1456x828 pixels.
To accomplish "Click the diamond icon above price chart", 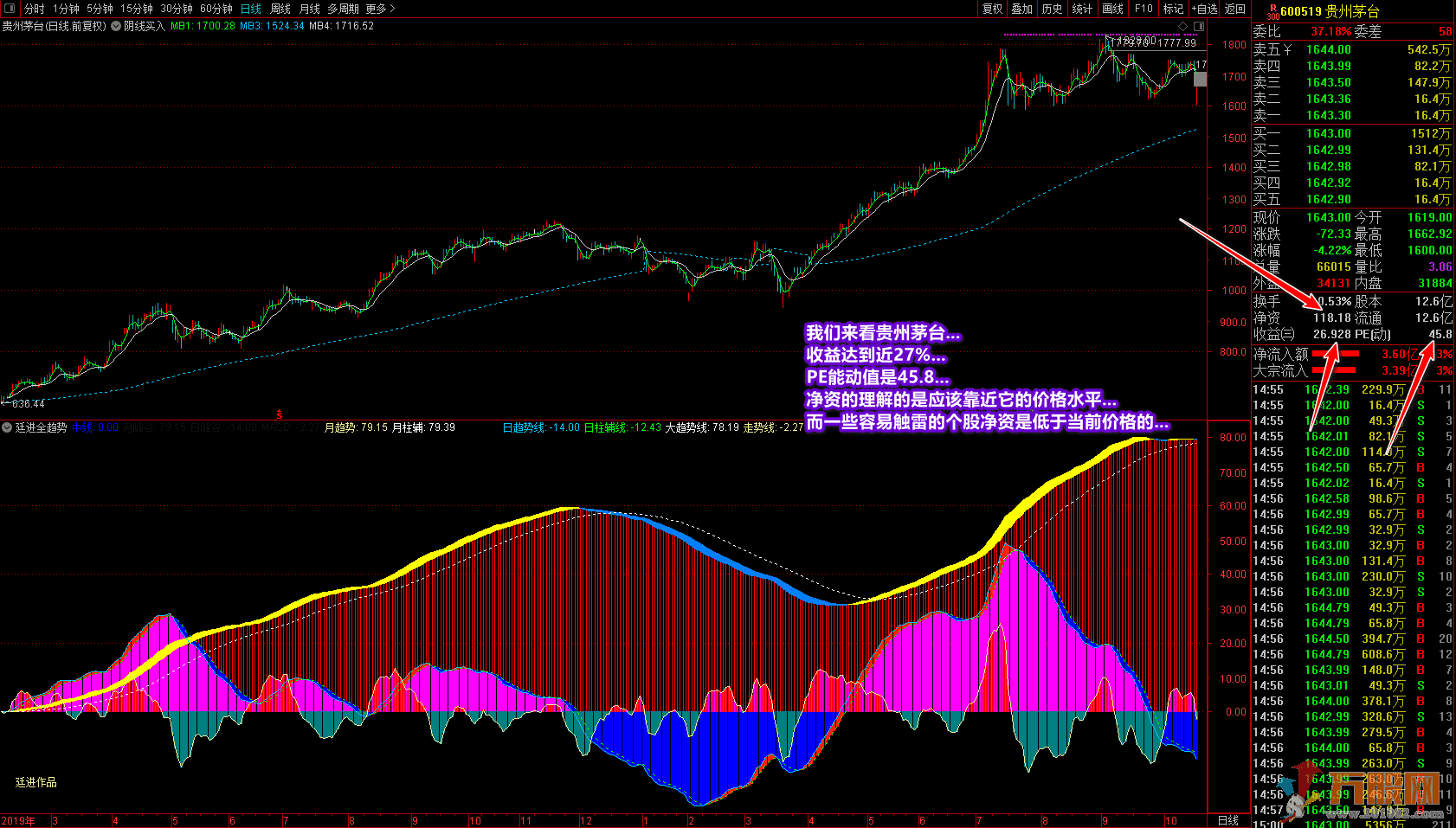I will [1183, 26].
